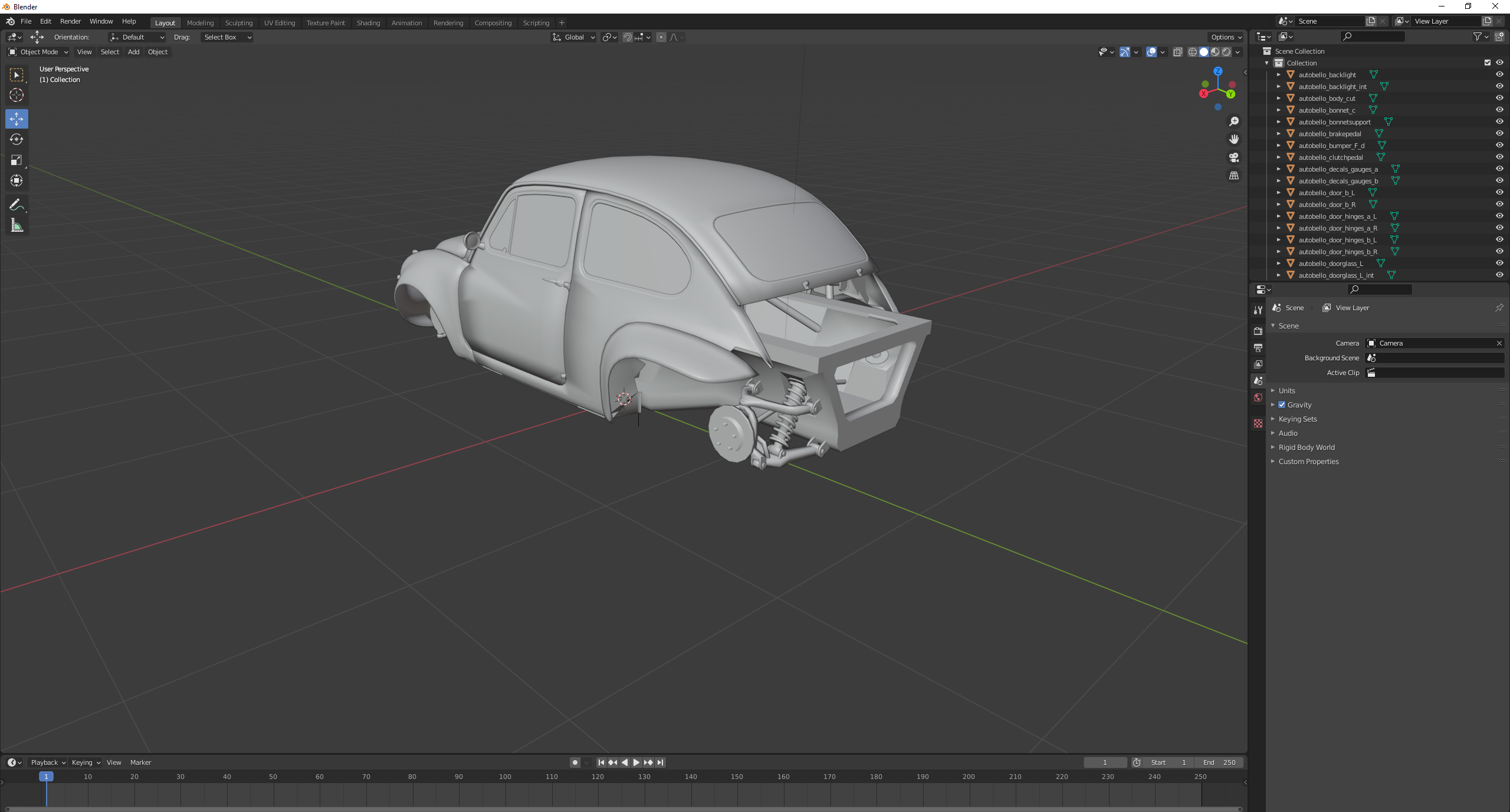Image resolution: width=1510 pixels, height=812 pixels.
Task: Open the Render menu
Action: pyautogui.click(x=70, y=21)
